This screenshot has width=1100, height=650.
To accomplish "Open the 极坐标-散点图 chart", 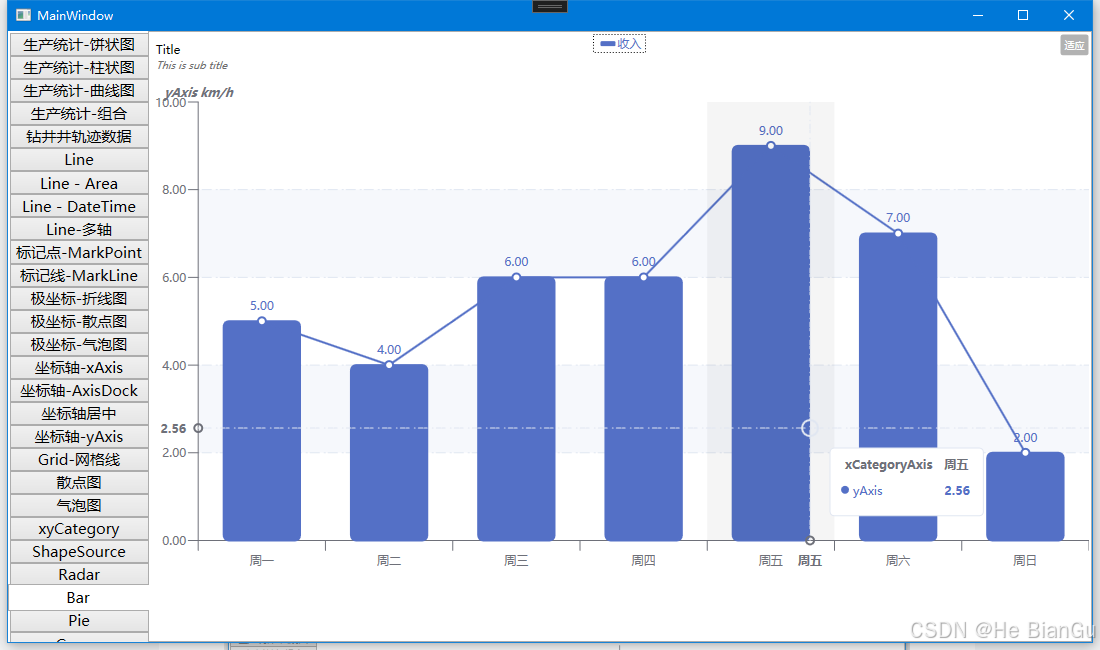I will pyautogui.click(x=79, y=321).
